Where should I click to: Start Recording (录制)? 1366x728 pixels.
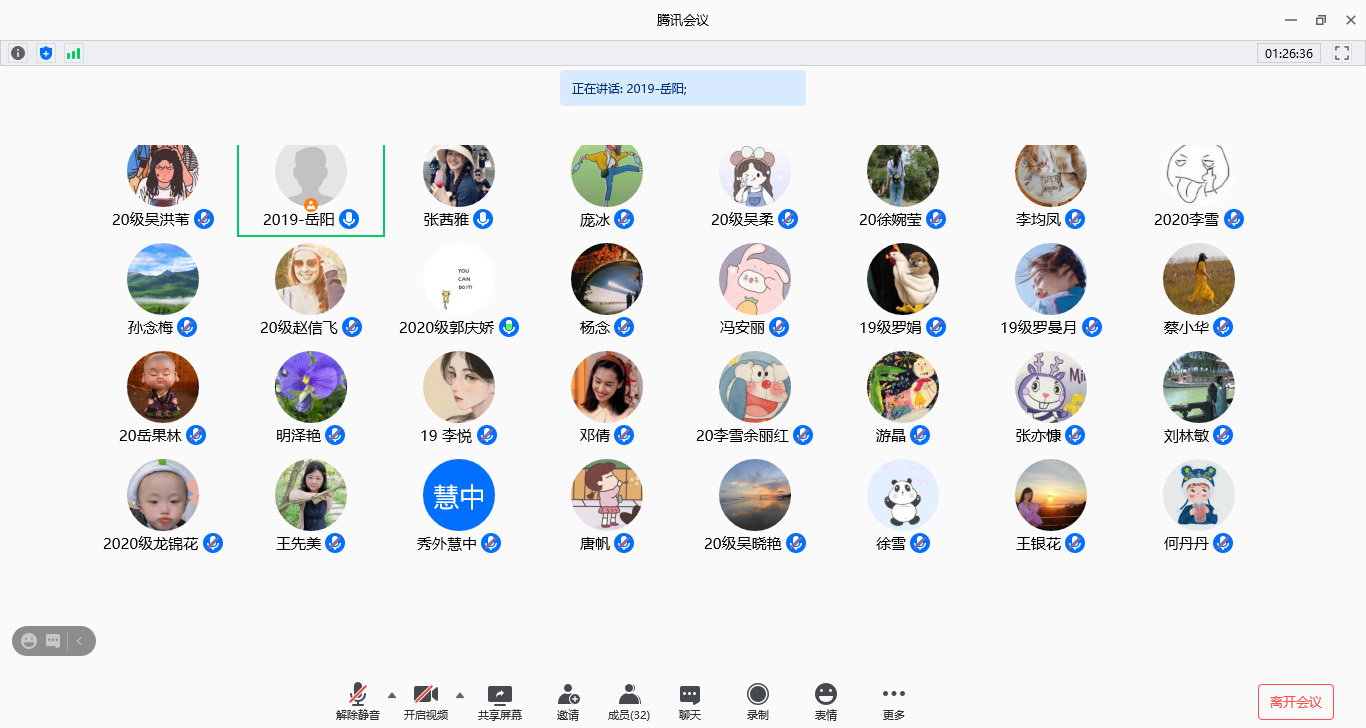(x=758, y=702)
